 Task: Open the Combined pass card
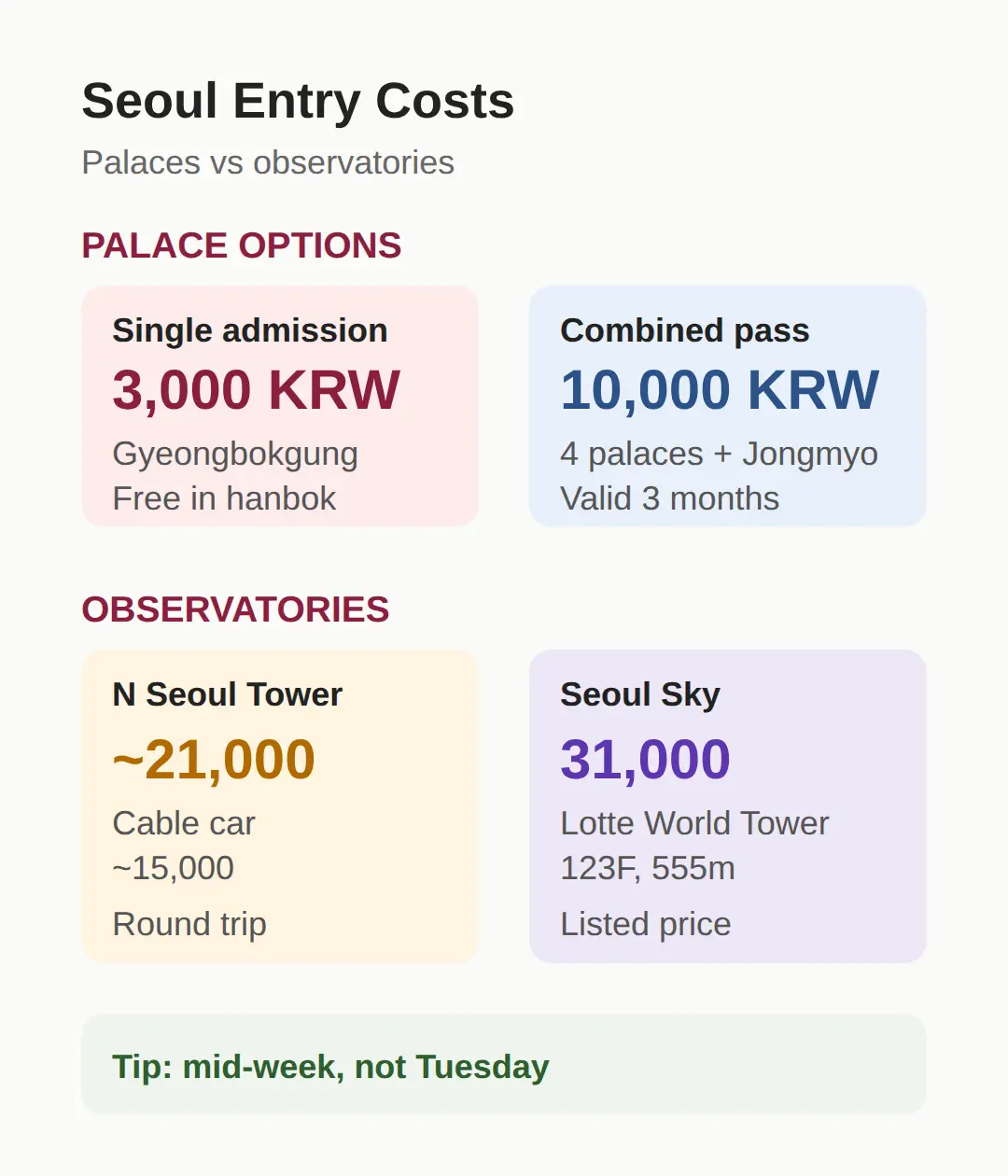pyautogui.click(x=728, y=406)
